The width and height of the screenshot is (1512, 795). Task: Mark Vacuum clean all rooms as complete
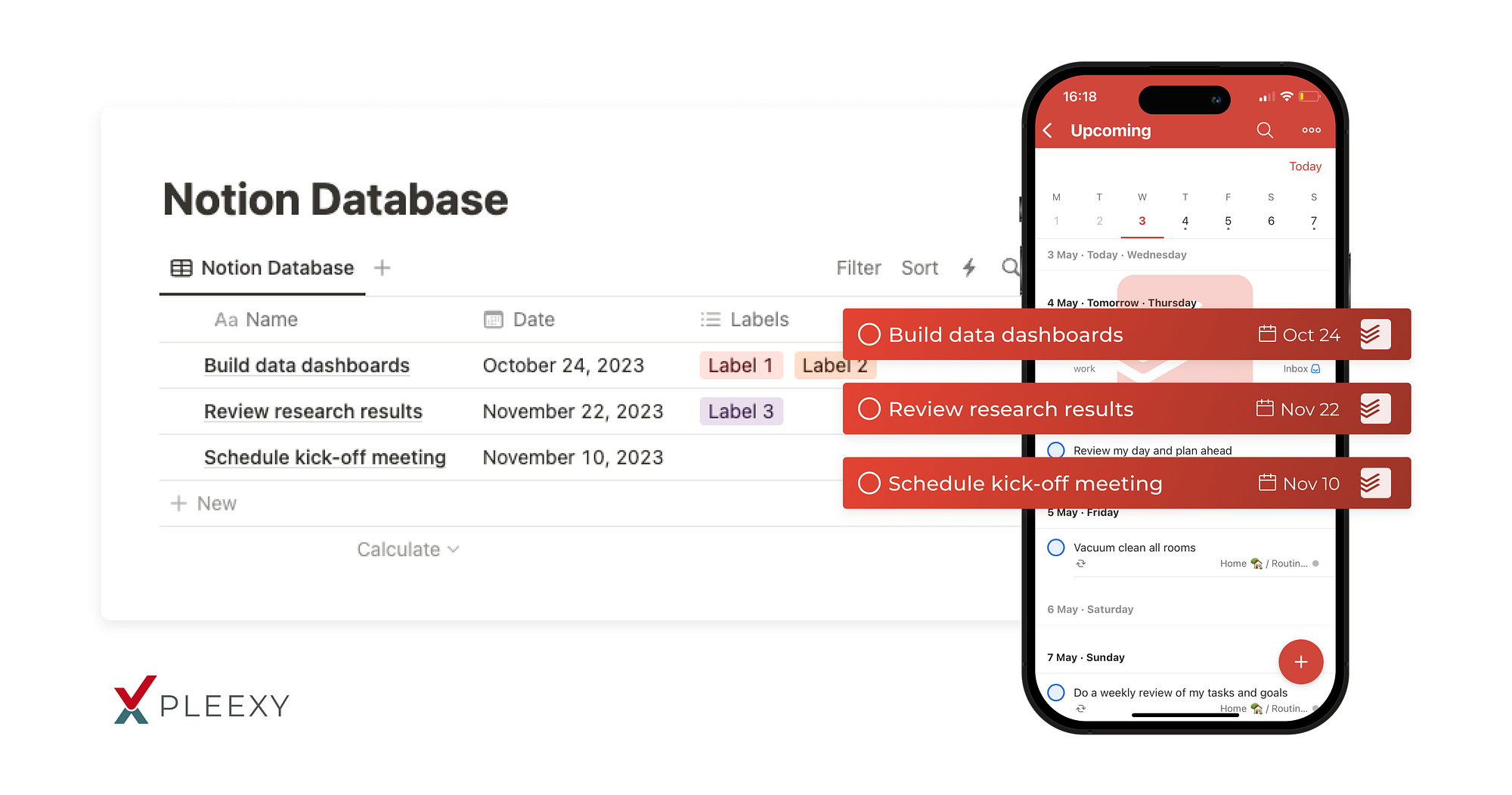pos(1055,547)
